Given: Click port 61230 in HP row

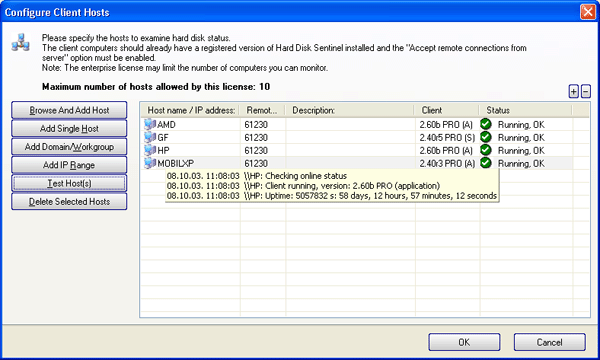Looking at the screenshot, I should coord(256,151).
